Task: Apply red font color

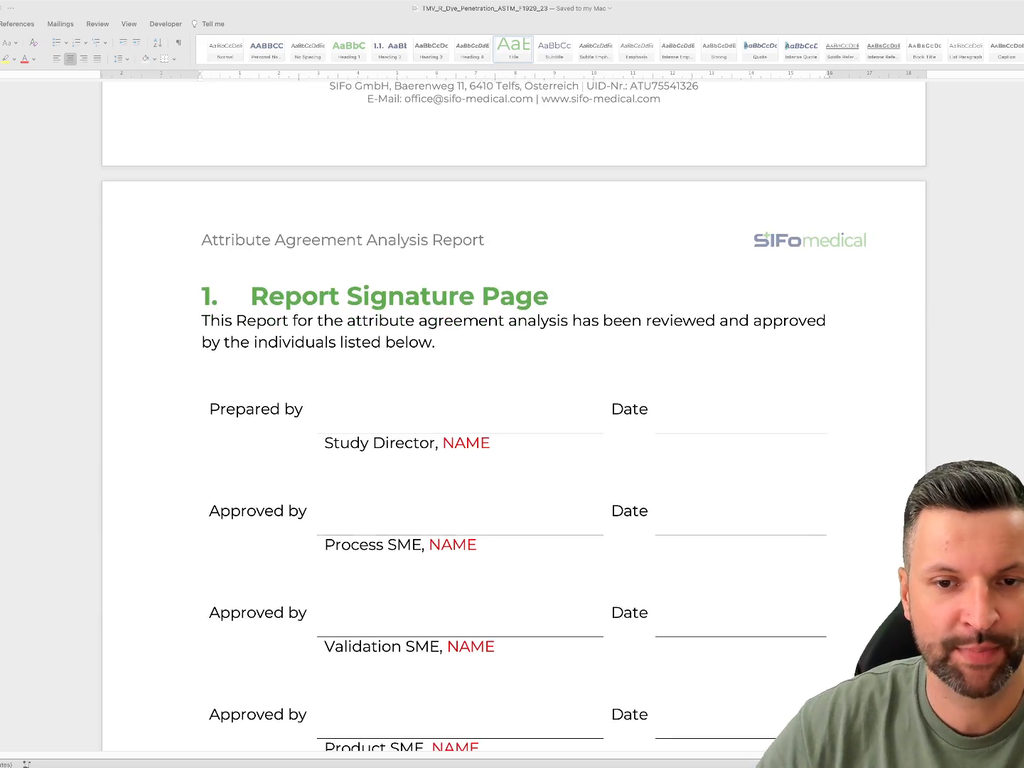Action: (x=25, y=59)
